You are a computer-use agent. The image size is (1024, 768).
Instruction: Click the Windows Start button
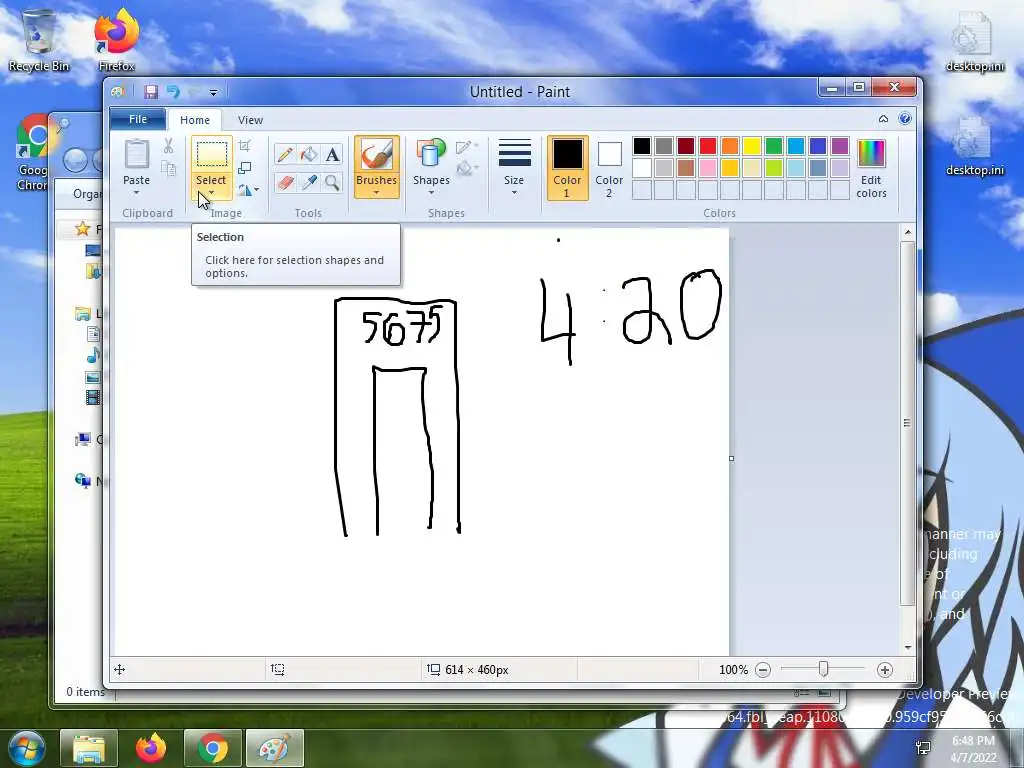click(27, 748)
